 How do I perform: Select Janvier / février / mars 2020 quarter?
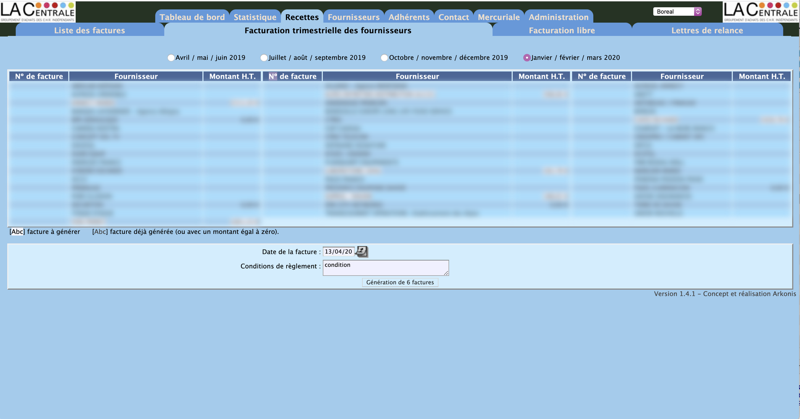[x=527, y=58]
